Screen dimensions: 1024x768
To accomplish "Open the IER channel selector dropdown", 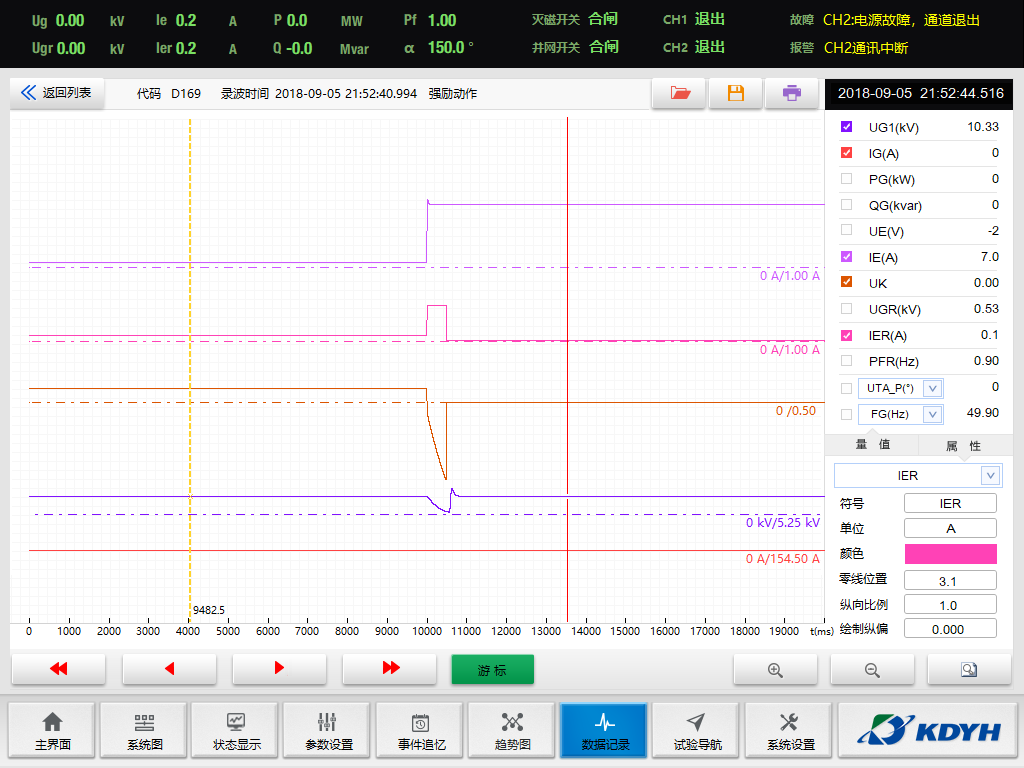I will click(990, 476).
